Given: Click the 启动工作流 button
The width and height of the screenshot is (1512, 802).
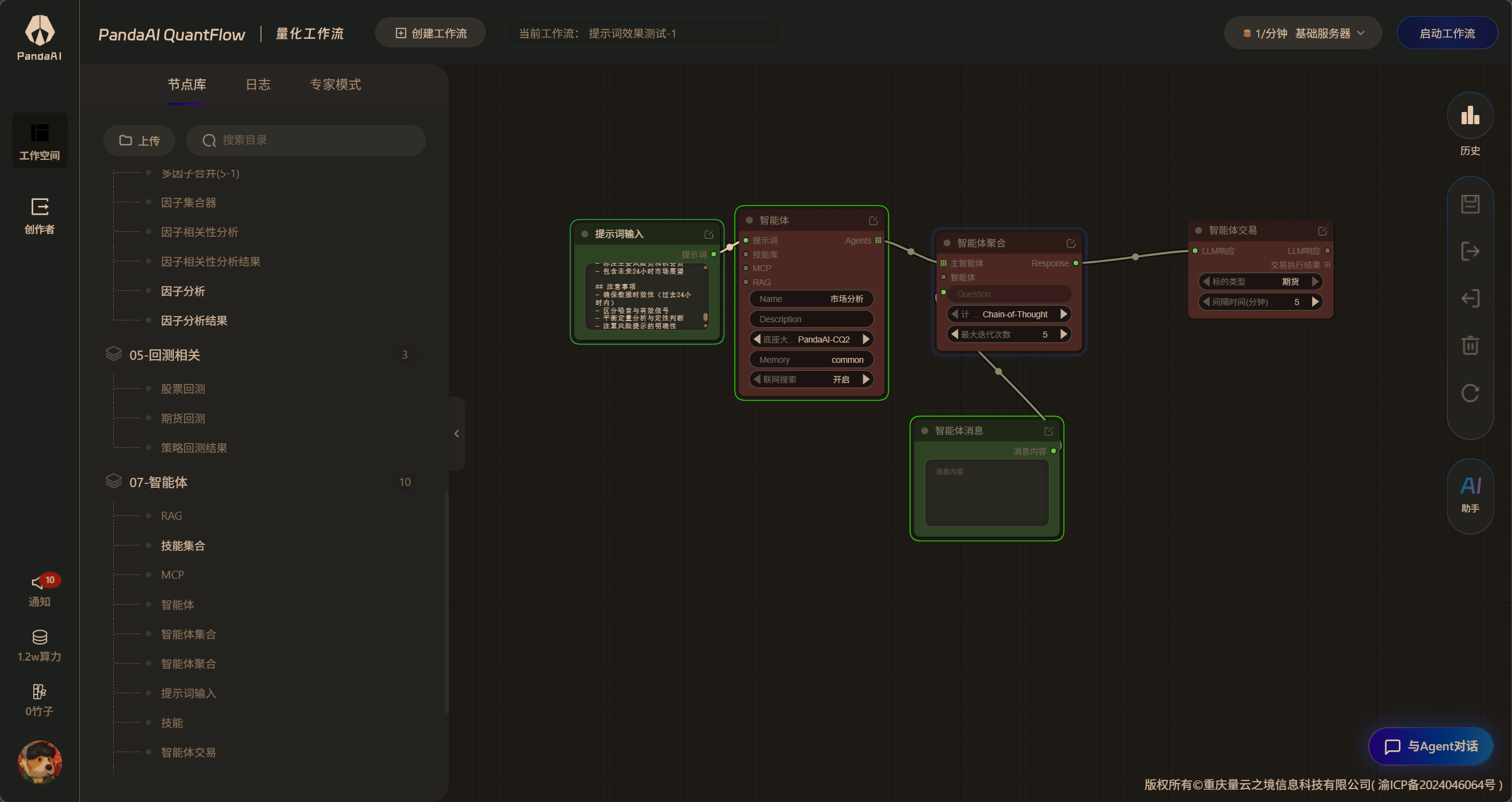Looking at the screenshot, I should tap(1446, 33).
